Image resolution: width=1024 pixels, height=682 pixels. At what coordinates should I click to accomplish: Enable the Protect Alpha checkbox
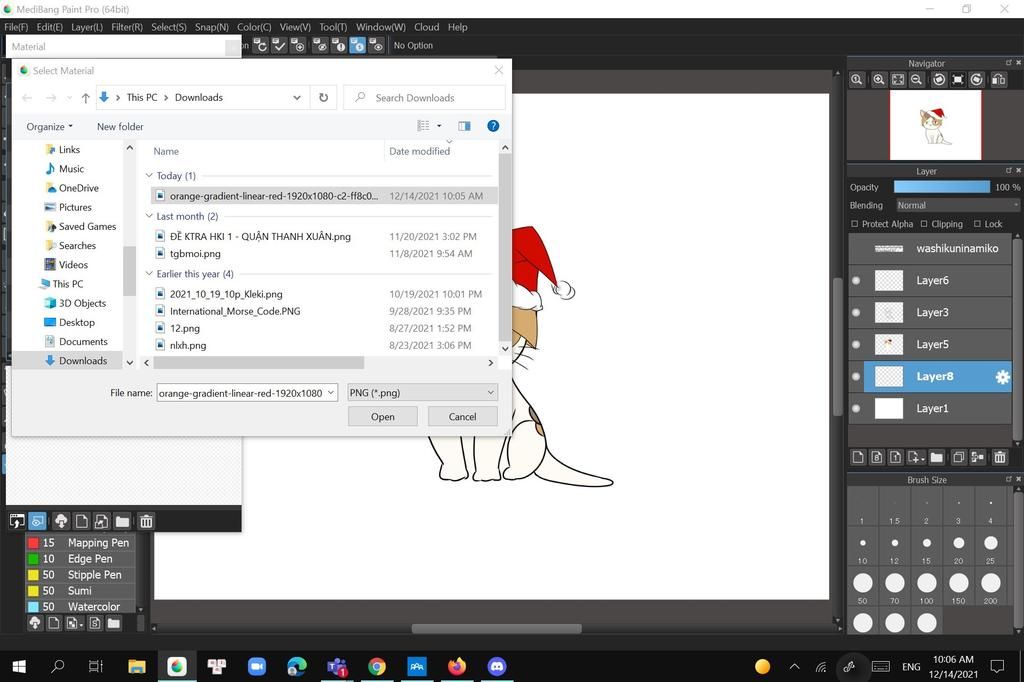854,224
